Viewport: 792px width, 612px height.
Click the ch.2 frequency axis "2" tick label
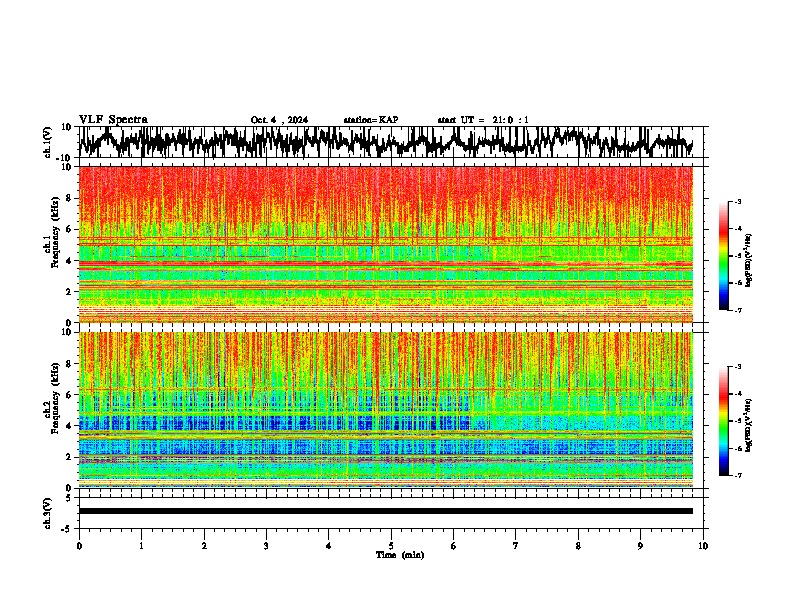pos(69,457)
